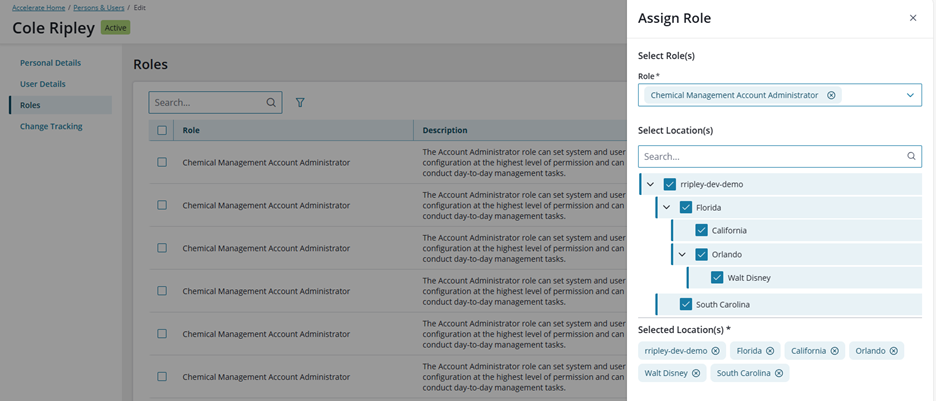The width and height of the screenshot is (936, 401).
Task: Select the California tree label
Action: click(x=729, y=230)
